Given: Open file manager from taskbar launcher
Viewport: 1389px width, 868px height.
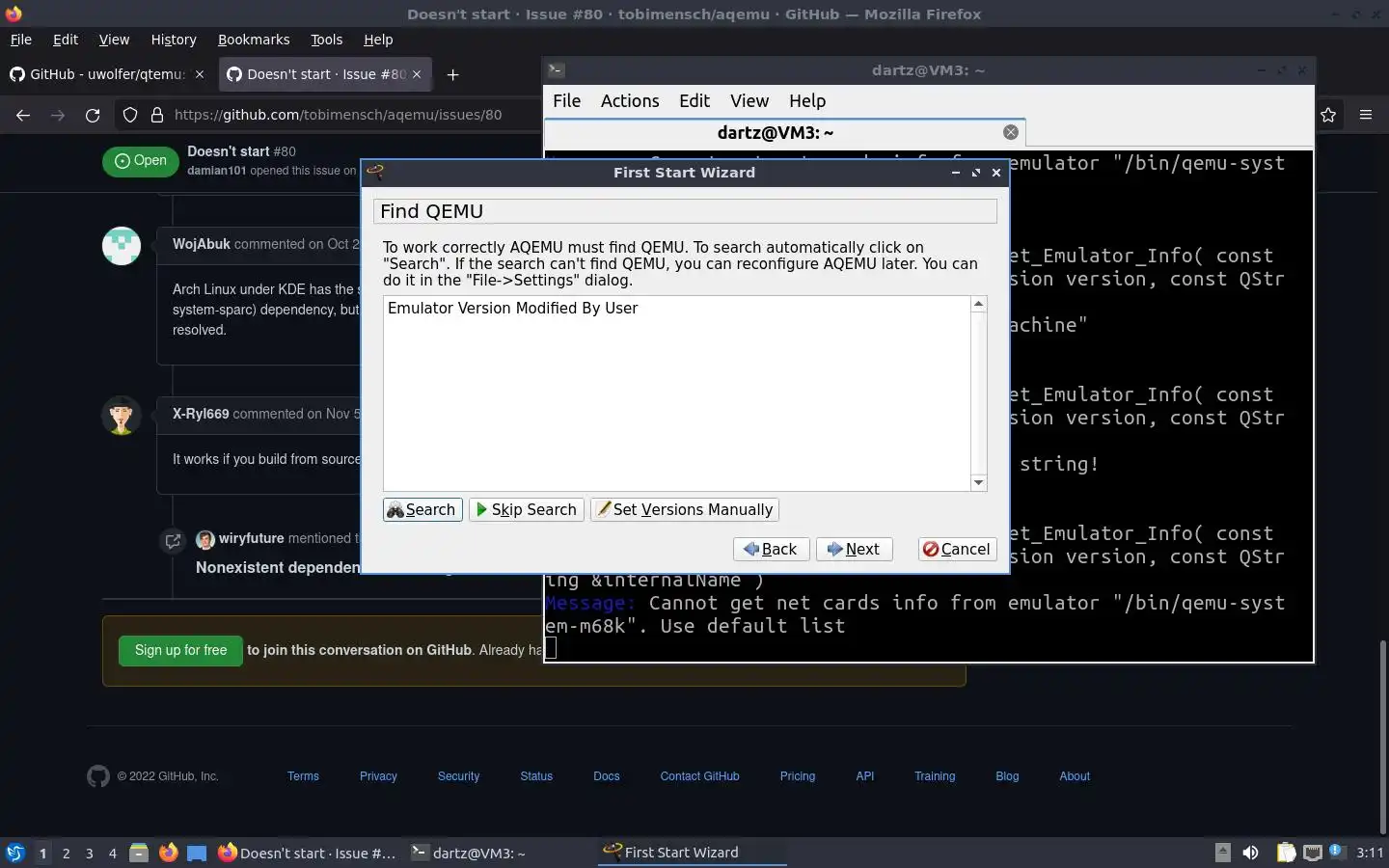Looking at the screenshot, I should point(139,853).
